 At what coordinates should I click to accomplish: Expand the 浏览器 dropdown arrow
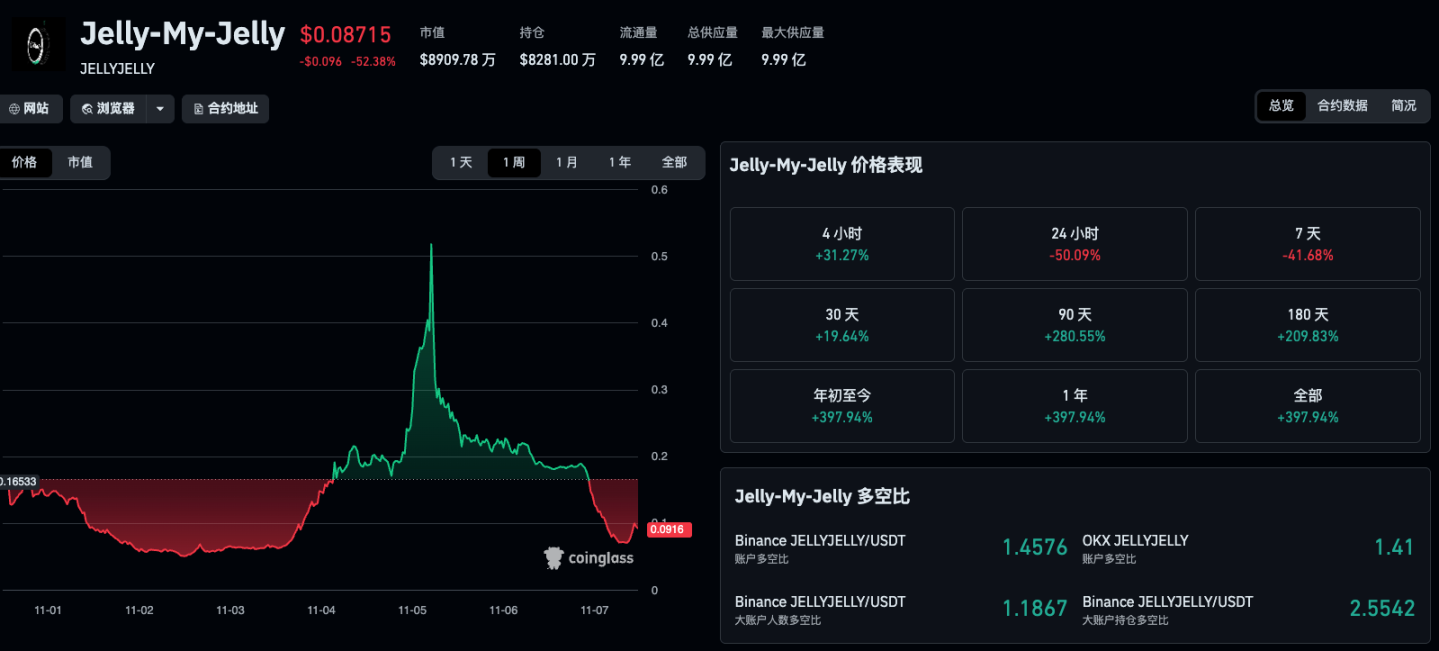160,109
